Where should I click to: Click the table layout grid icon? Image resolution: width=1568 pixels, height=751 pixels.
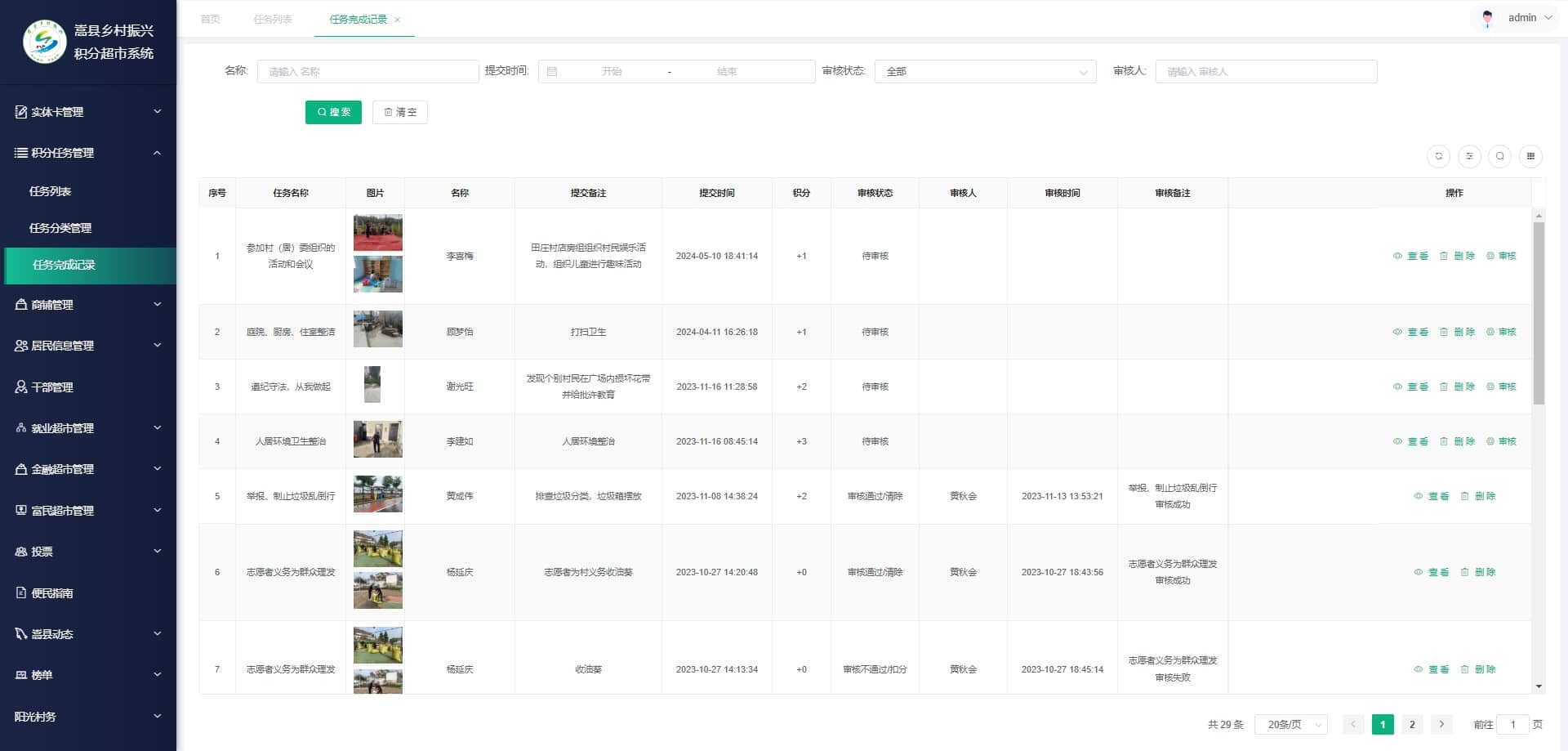[x=1530, y=156]
